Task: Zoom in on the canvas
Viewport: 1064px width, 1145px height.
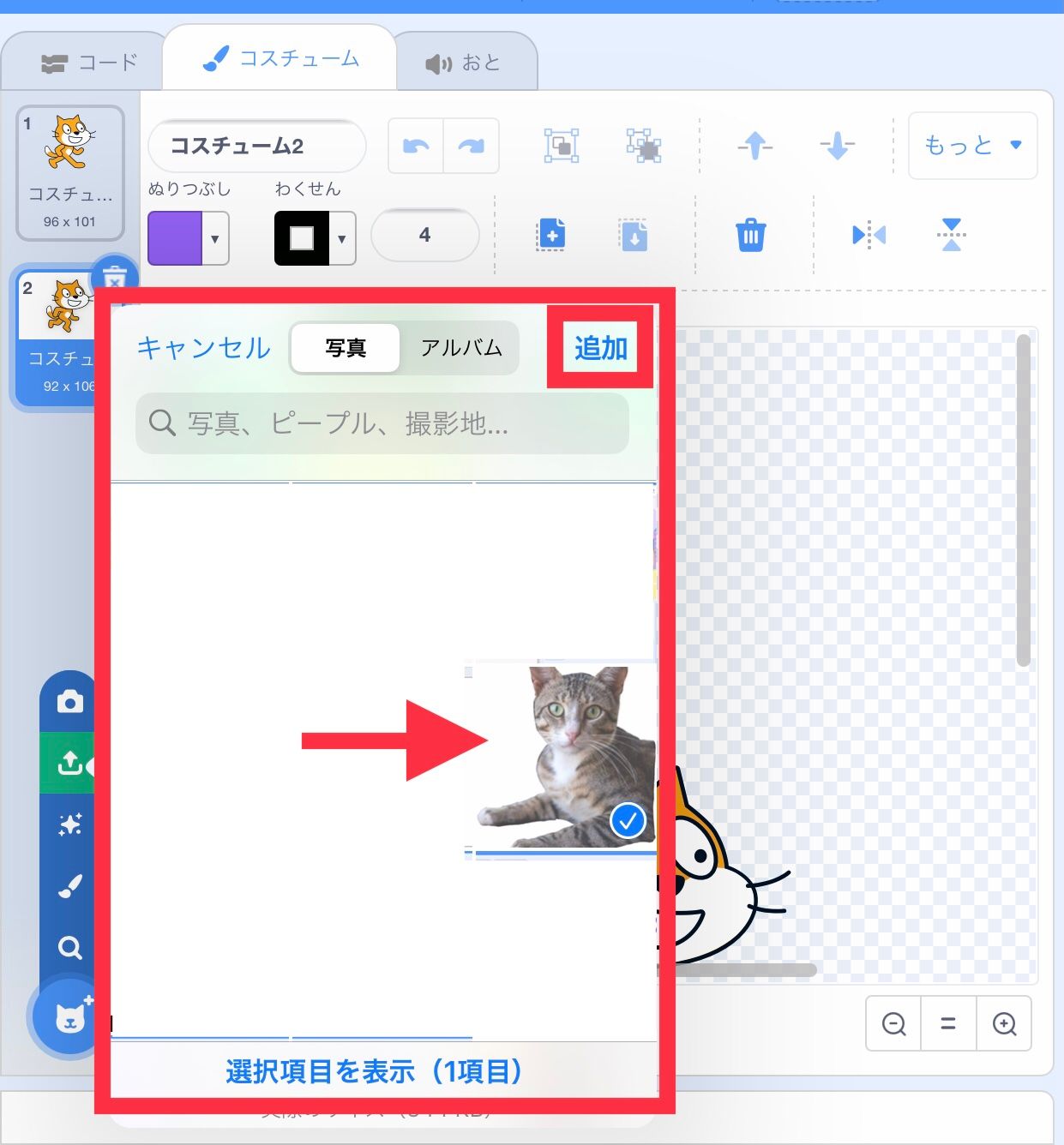Action: [x=1003, y=1023]
